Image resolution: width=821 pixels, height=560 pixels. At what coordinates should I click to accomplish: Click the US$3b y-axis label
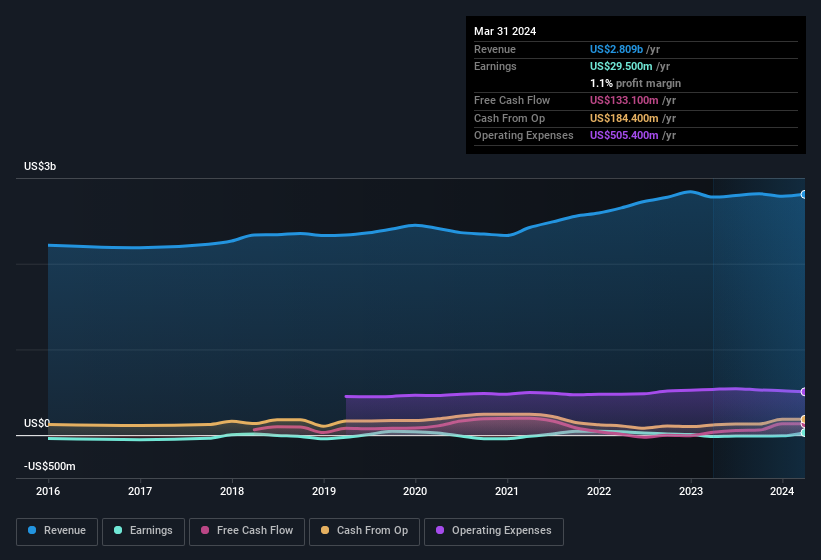(41, 166)
